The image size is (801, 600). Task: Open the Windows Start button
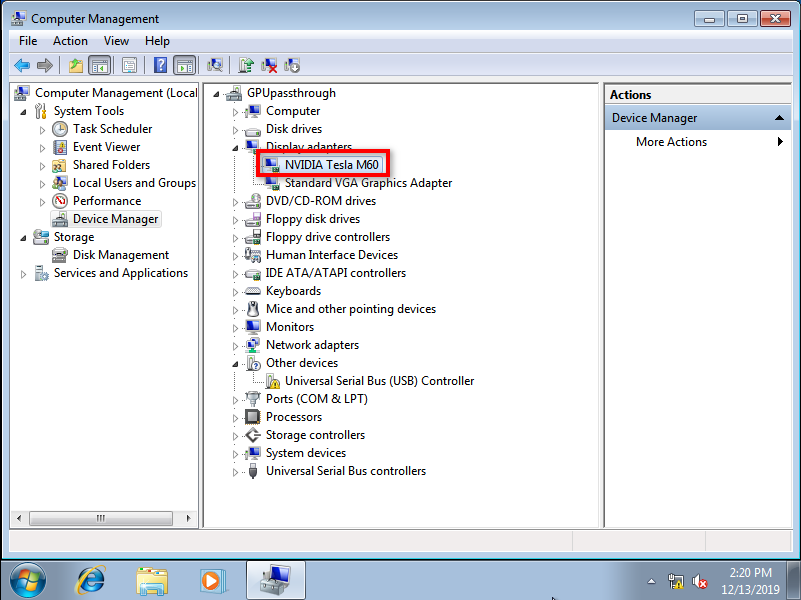[x=28, y=581]
